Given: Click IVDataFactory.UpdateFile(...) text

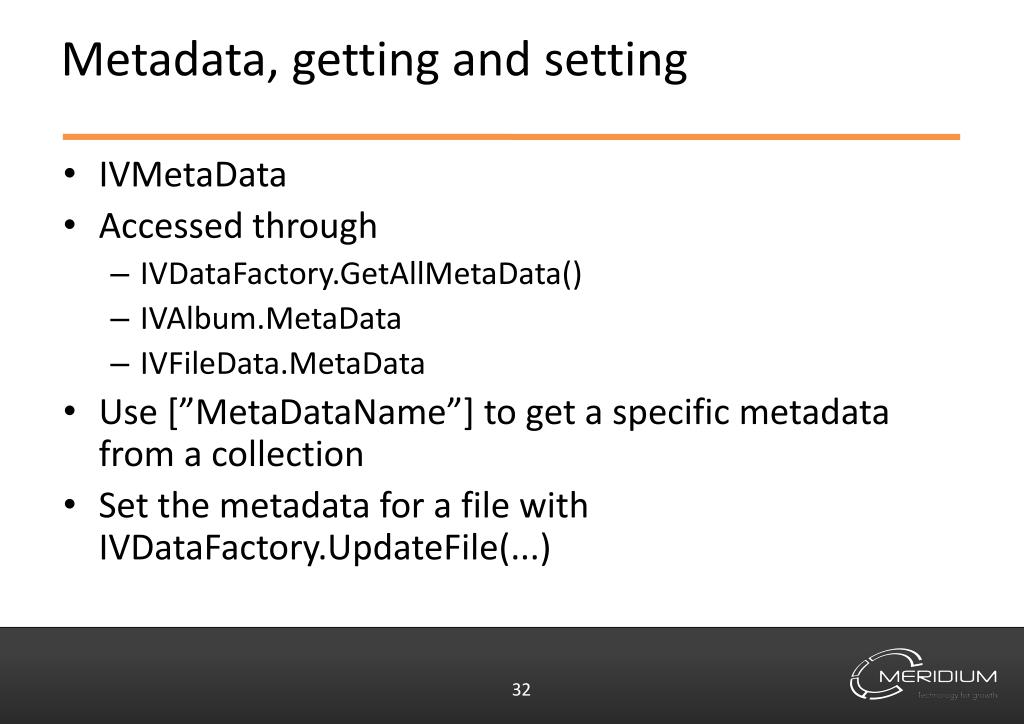Looking at the screenshot, I should tap(325, 548).
